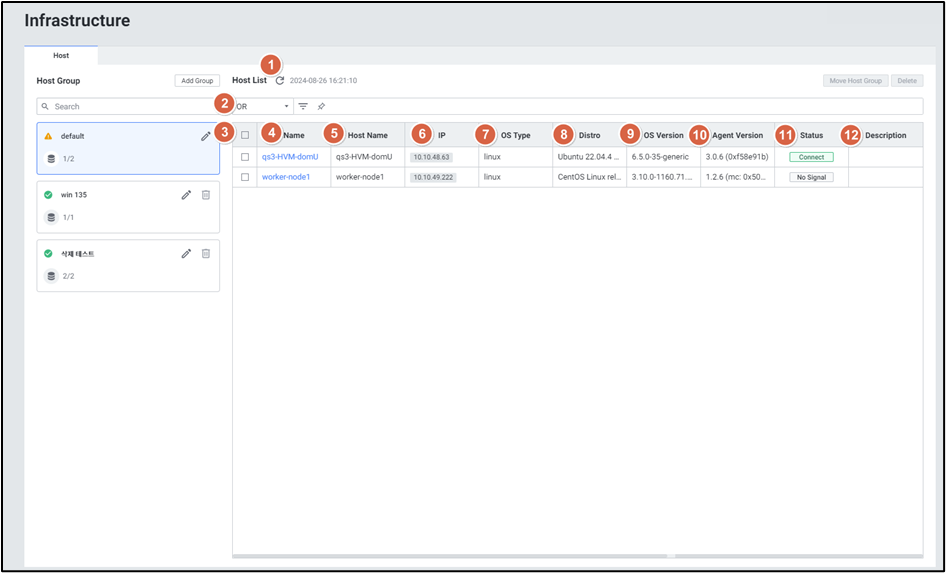Switch to the Host tab
Screen dimensions: 946x573
pos(61,56)
